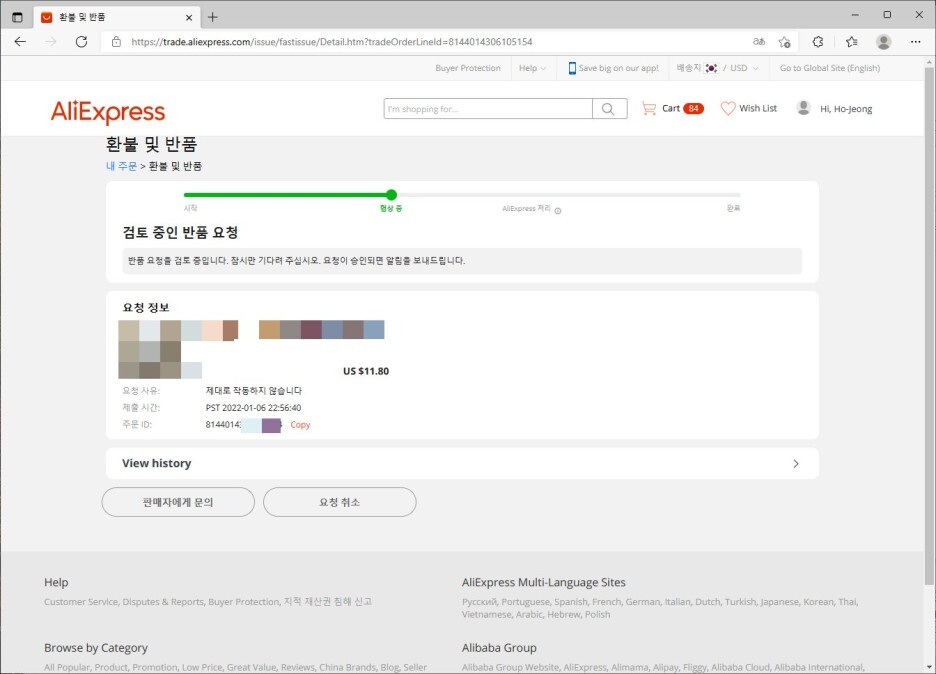Click the Korean flag icon

tap(711, 68)
